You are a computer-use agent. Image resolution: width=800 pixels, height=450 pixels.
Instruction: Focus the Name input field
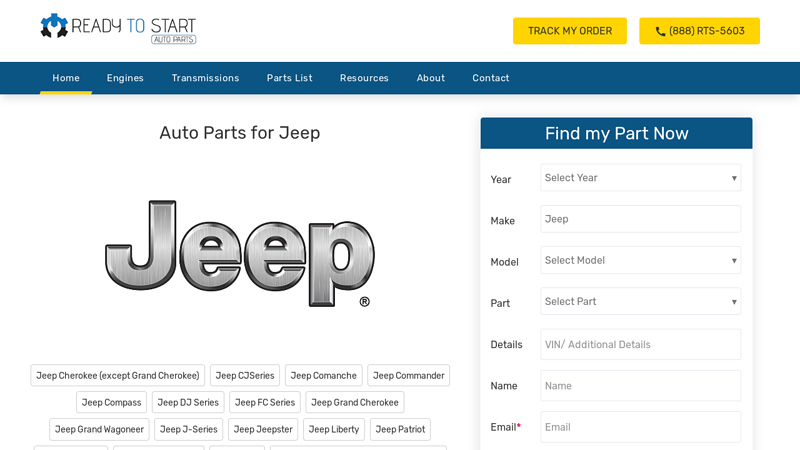click(x=640, y=386)
